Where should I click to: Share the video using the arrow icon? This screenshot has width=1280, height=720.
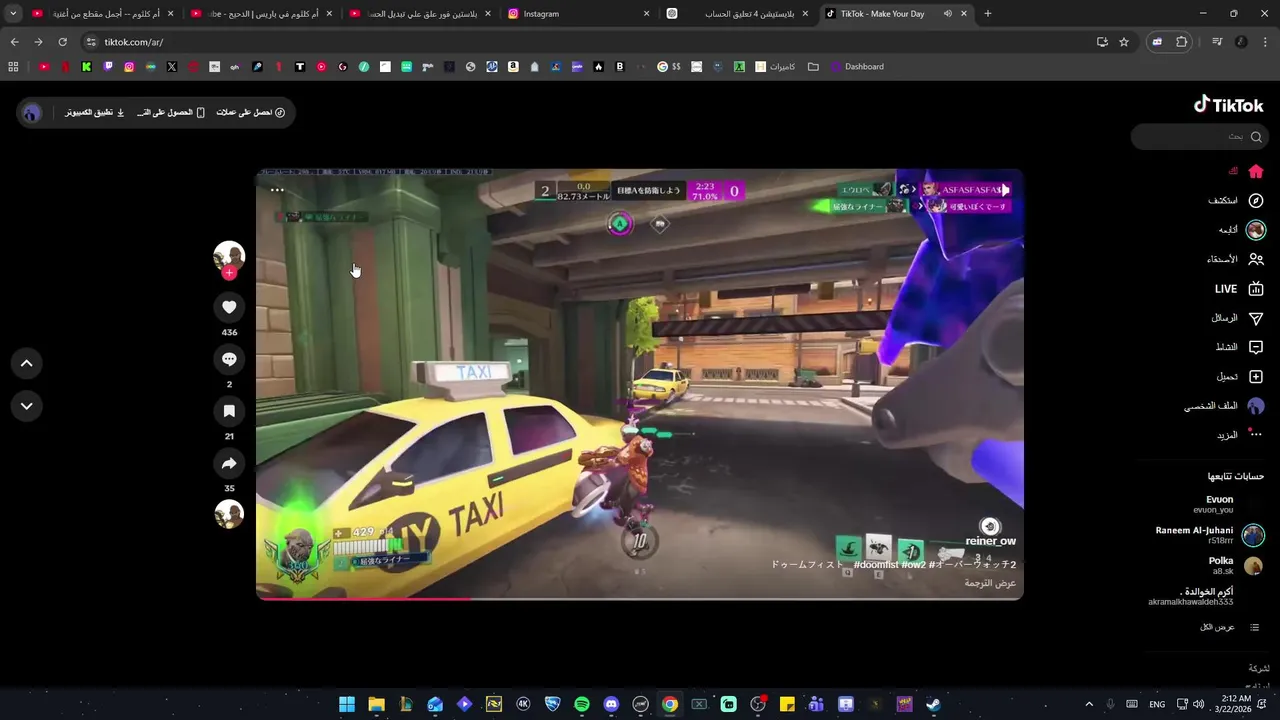click(x=229, y=463)
